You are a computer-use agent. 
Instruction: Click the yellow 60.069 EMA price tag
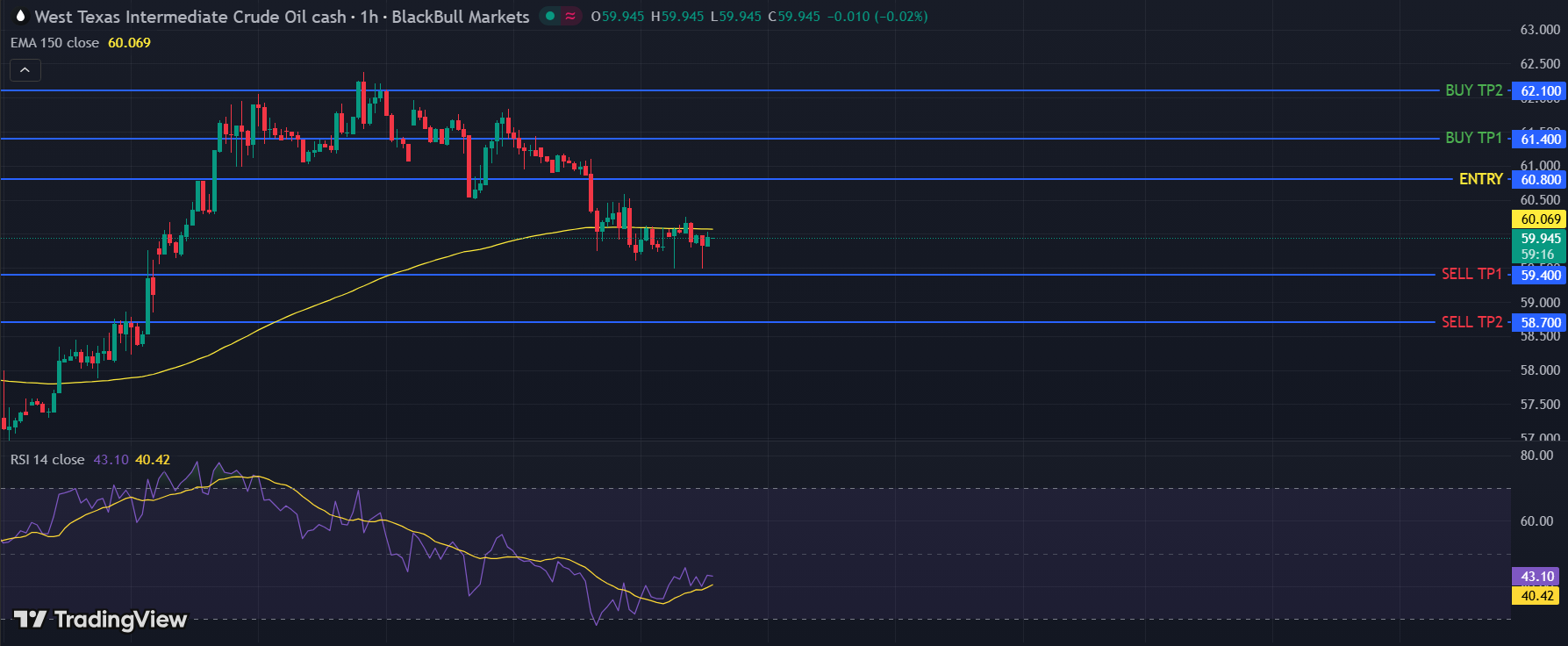point(1540,219)
